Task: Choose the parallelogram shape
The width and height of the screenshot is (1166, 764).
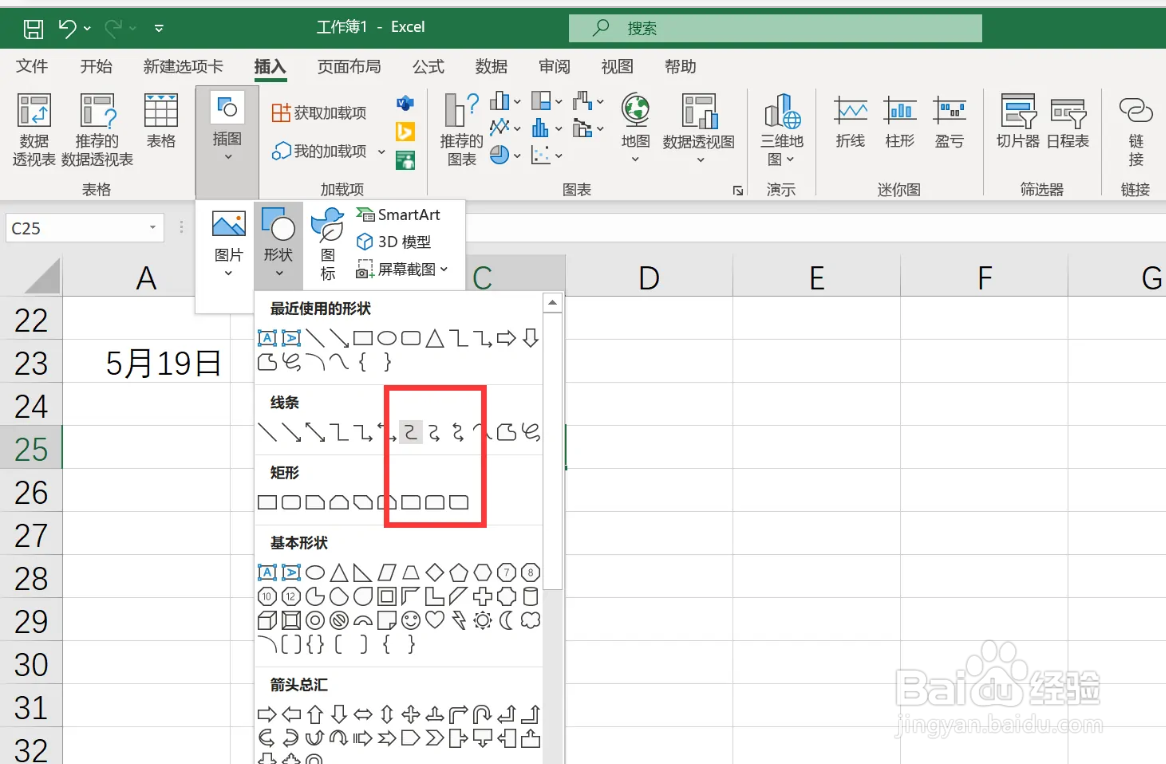Action: tap(387, 572)
